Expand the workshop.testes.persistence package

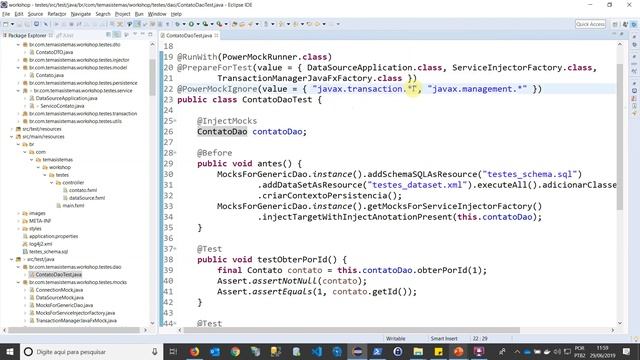click(x=18, y=83)
